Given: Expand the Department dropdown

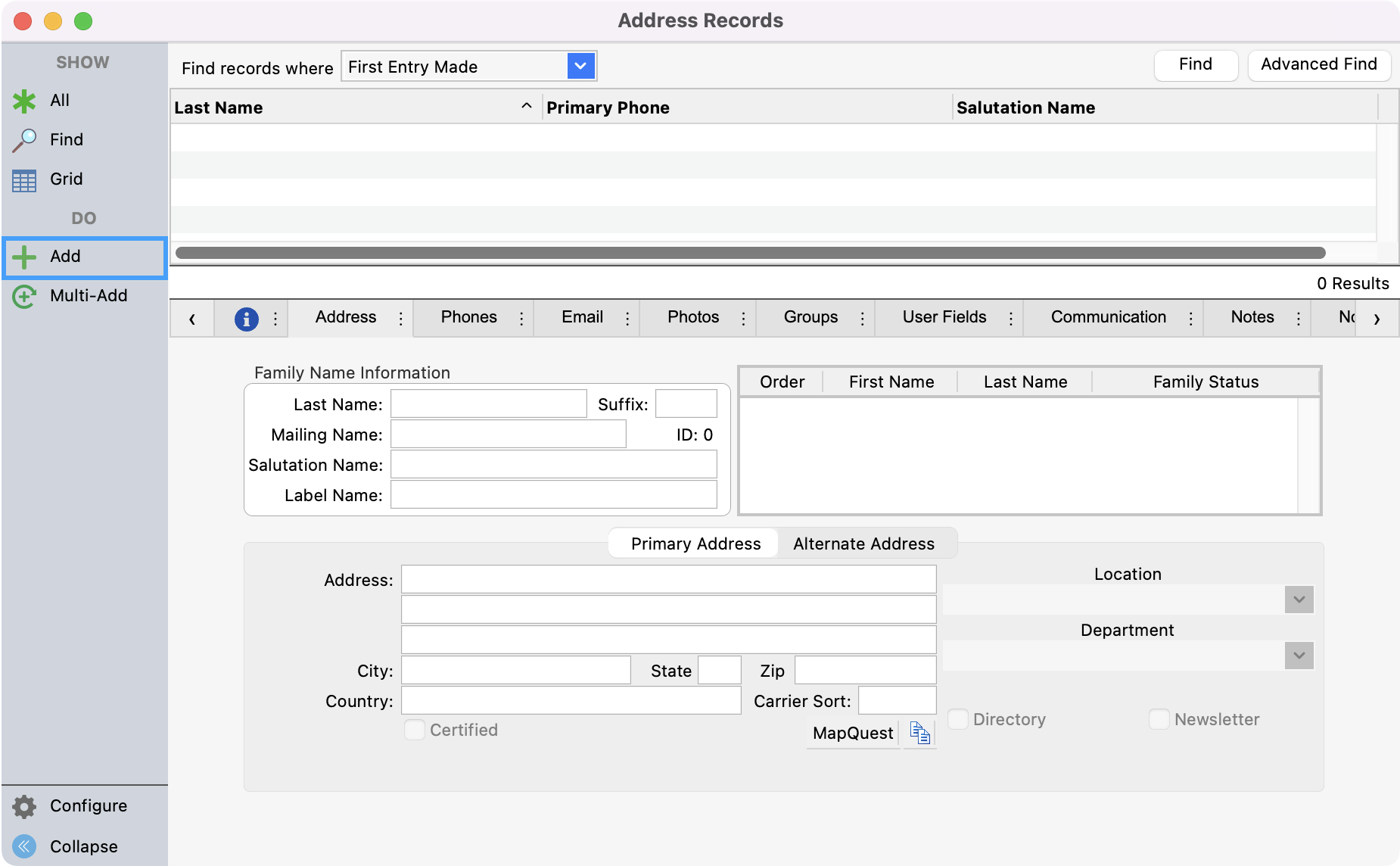Looking at the screenshot, I should click(1299, 656).
